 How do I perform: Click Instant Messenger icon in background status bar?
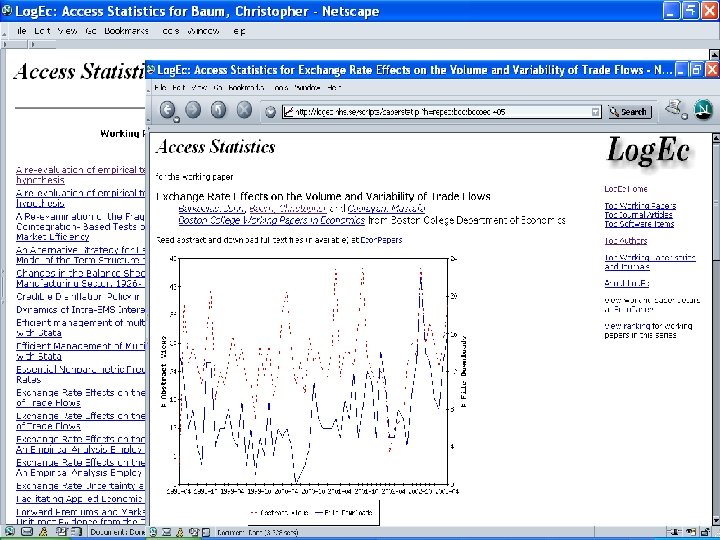coord(43,532)
